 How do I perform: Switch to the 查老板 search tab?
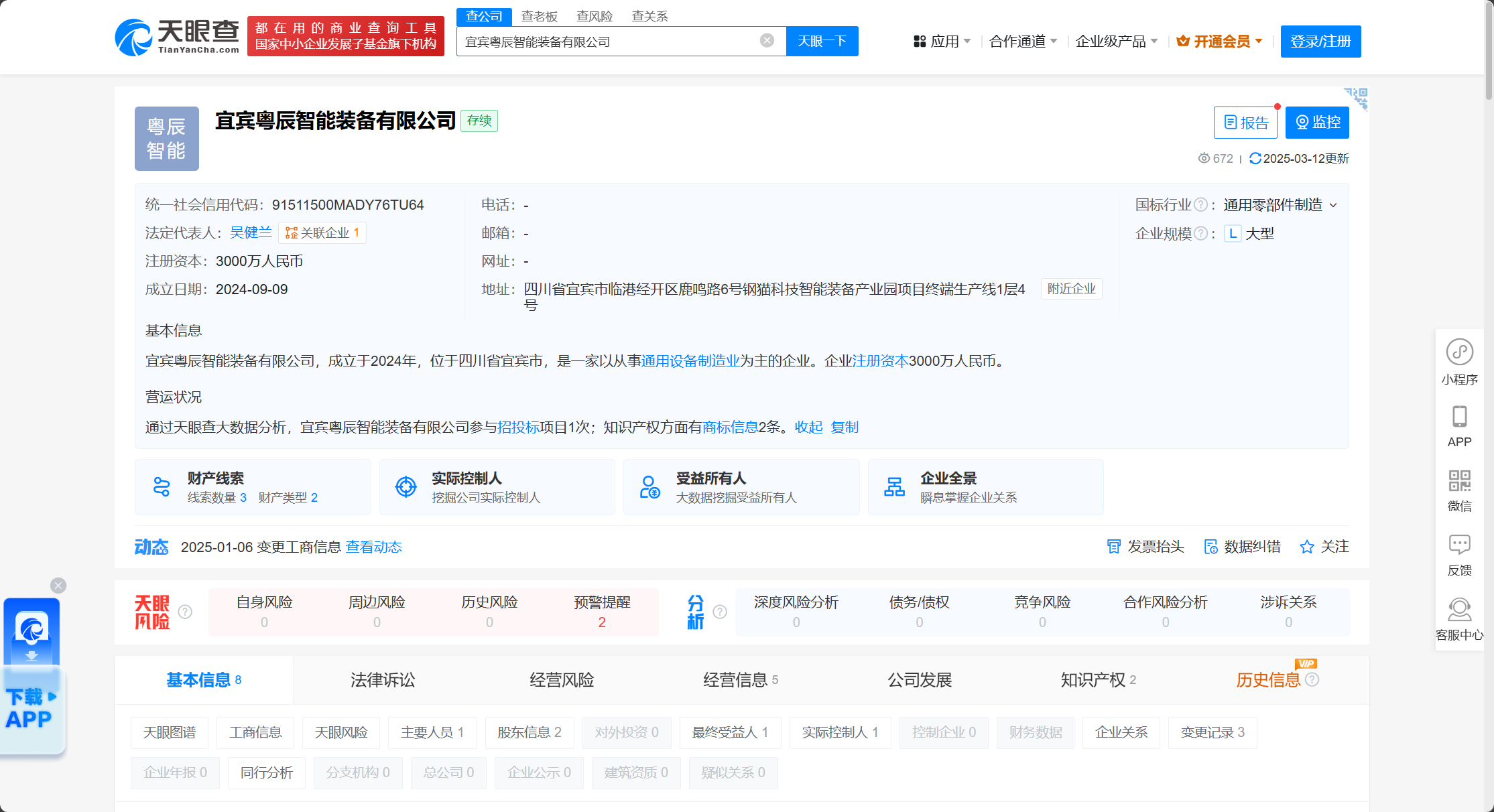point(540,16)
